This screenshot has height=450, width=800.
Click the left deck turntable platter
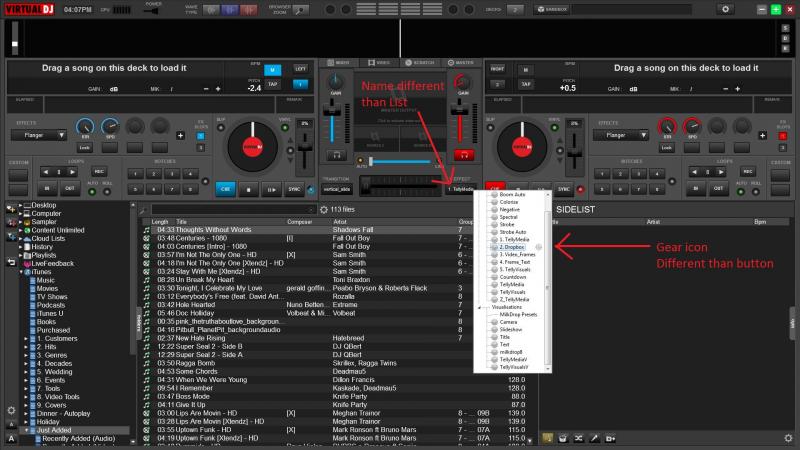click(x=253, y=147)
